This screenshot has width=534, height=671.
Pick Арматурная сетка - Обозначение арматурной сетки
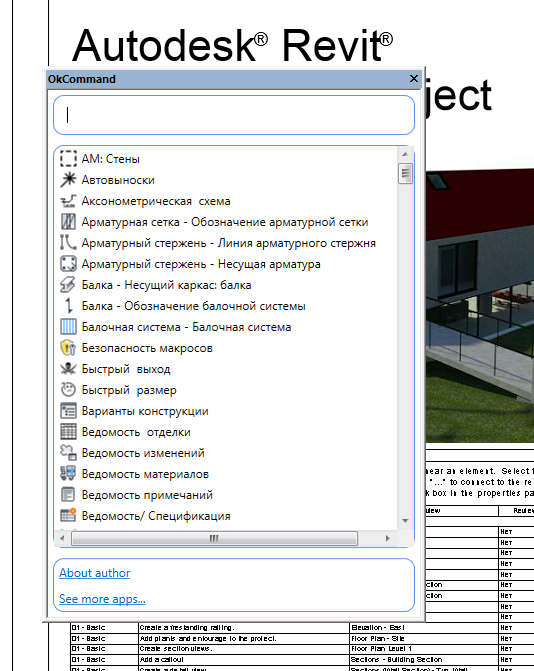225,222
